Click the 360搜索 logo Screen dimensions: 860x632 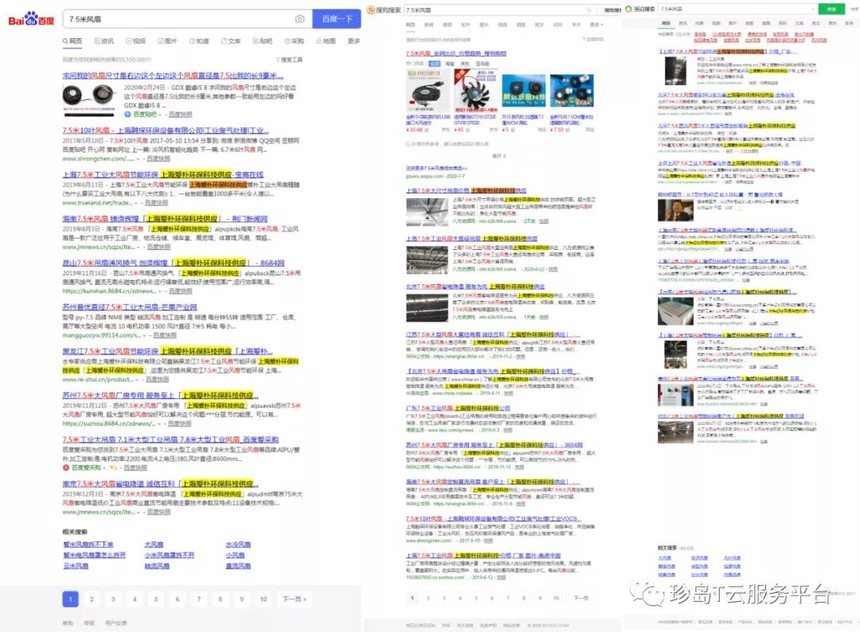640,9
